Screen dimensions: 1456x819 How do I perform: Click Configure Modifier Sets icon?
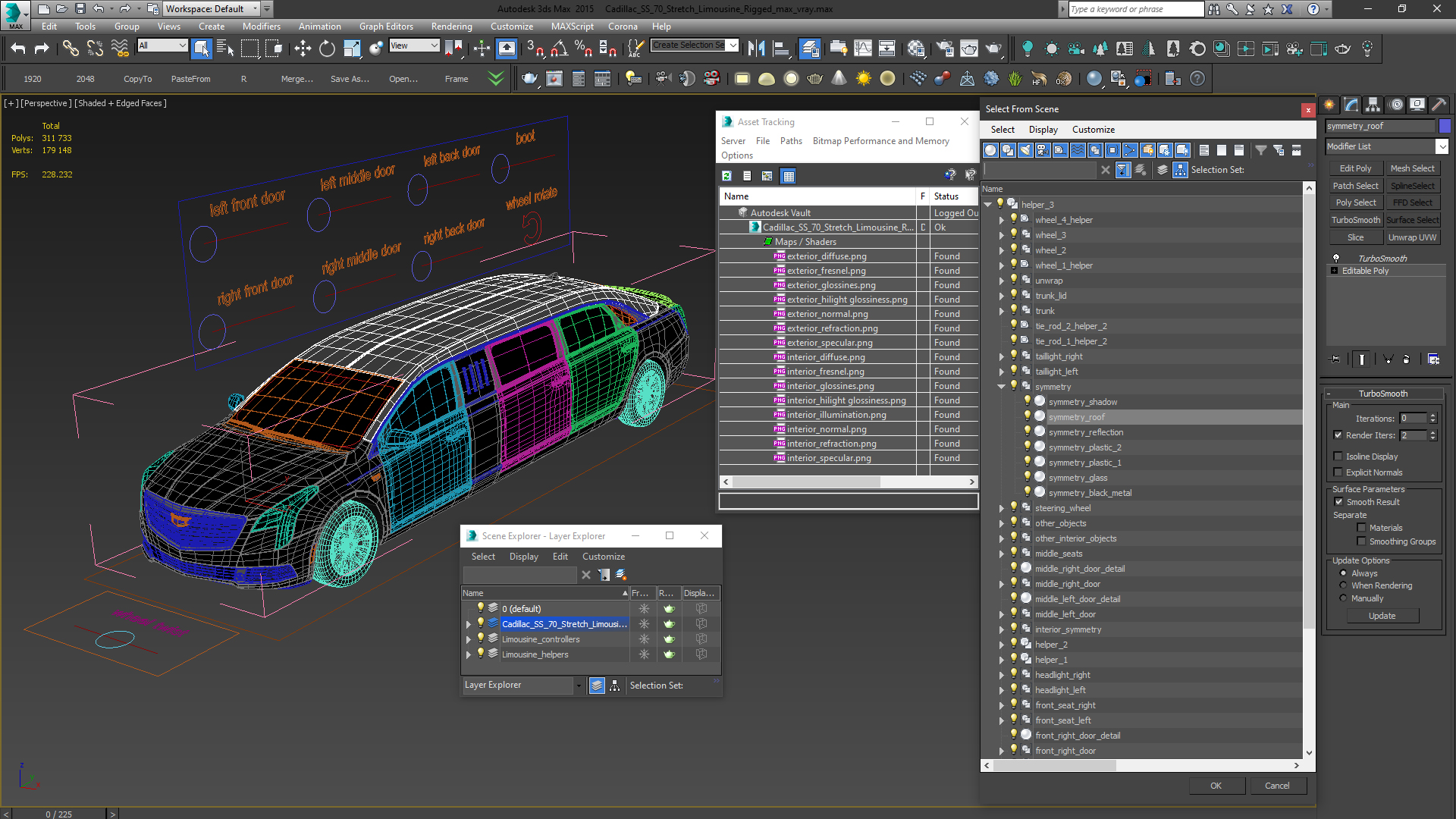click(x=1433, y=359)
